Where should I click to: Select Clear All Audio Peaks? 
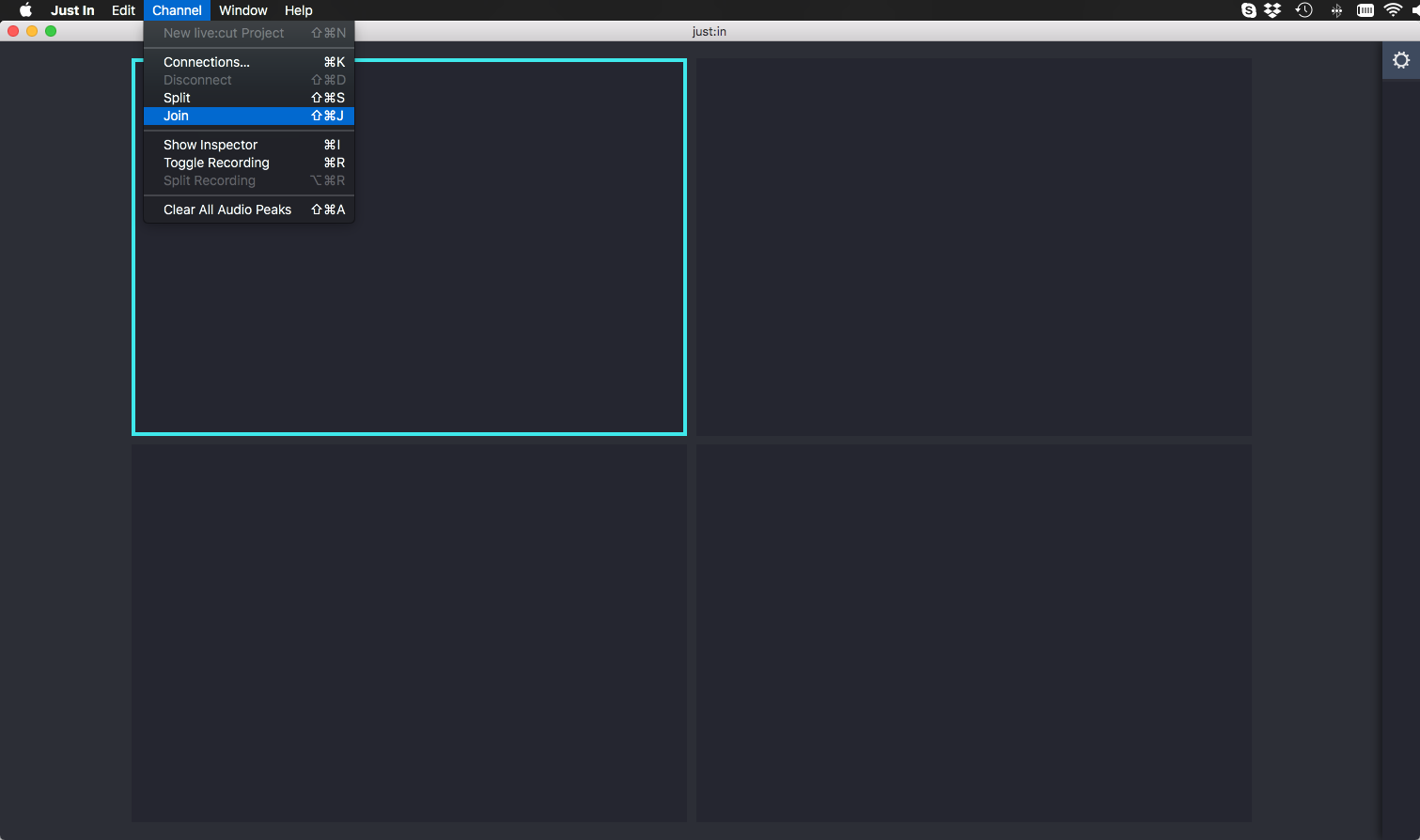click(x=249, y=210)
